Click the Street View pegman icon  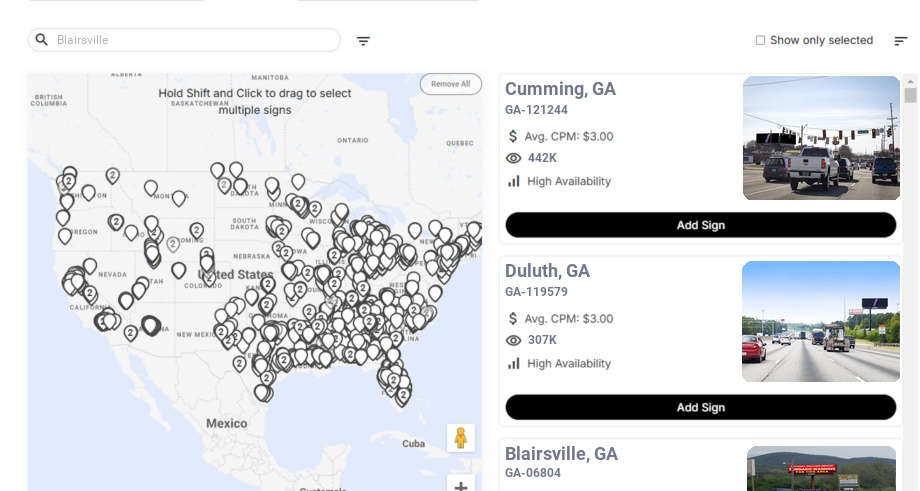(460, 437)
